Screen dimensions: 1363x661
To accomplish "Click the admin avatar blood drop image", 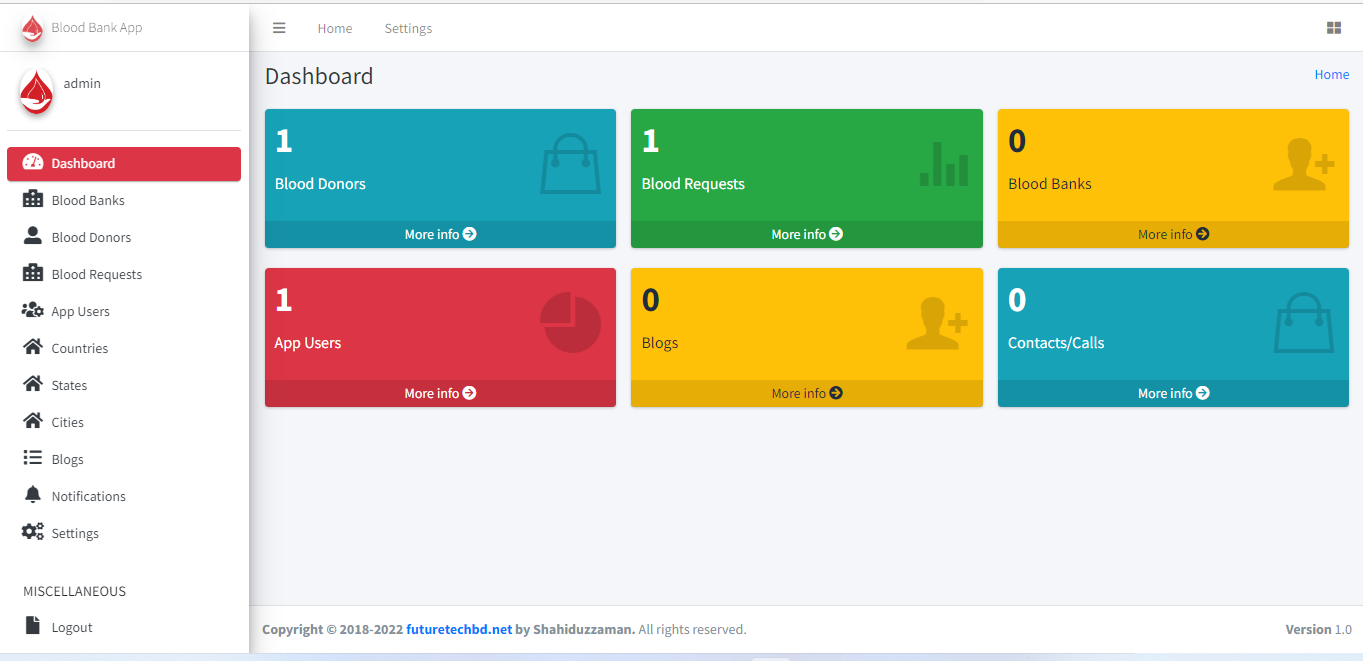I will [37, 91].
